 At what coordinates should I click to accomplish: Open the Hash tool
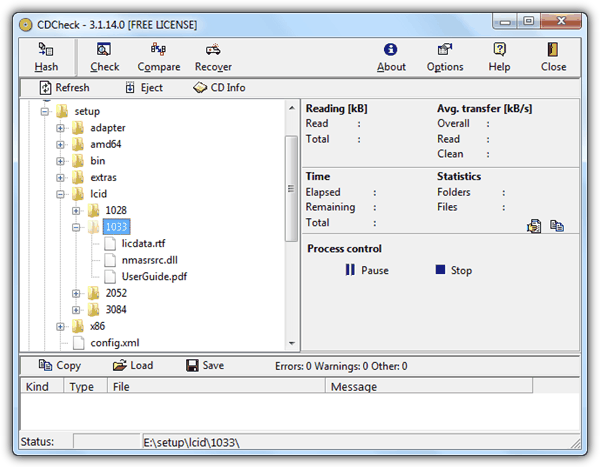click(x=46, y=57)
